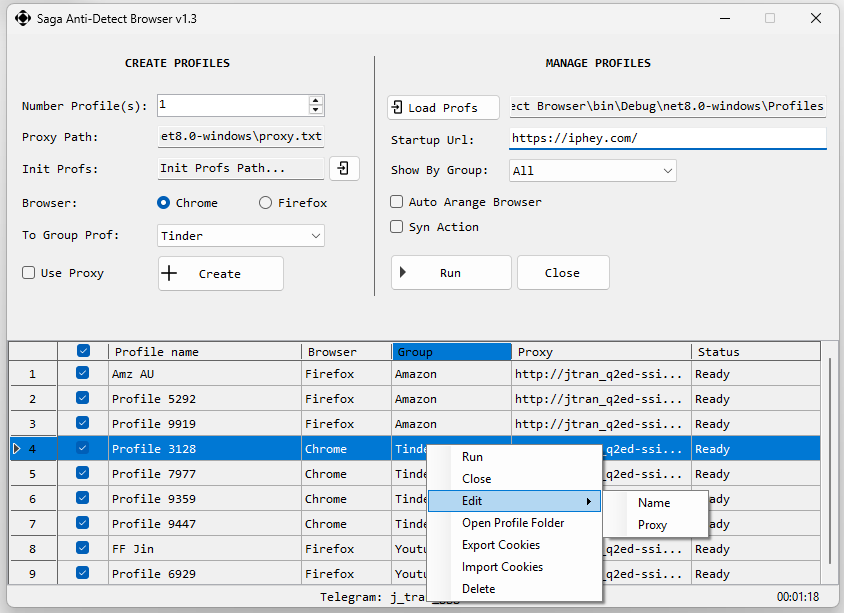Click the Saga app logo in title bar
844x613 pixels.
23,18
